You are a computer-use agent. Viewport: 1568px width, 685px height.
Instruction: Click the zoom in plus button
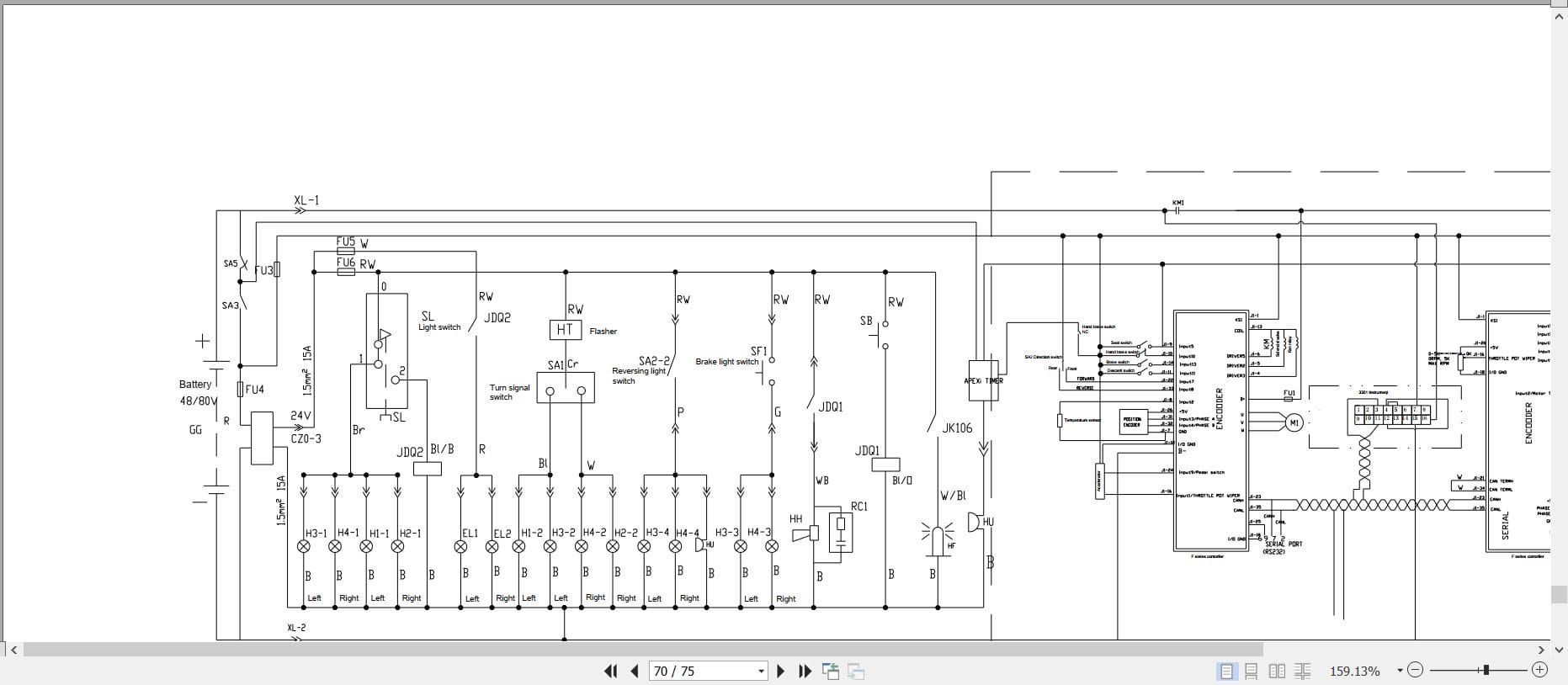click(1540, 670)
